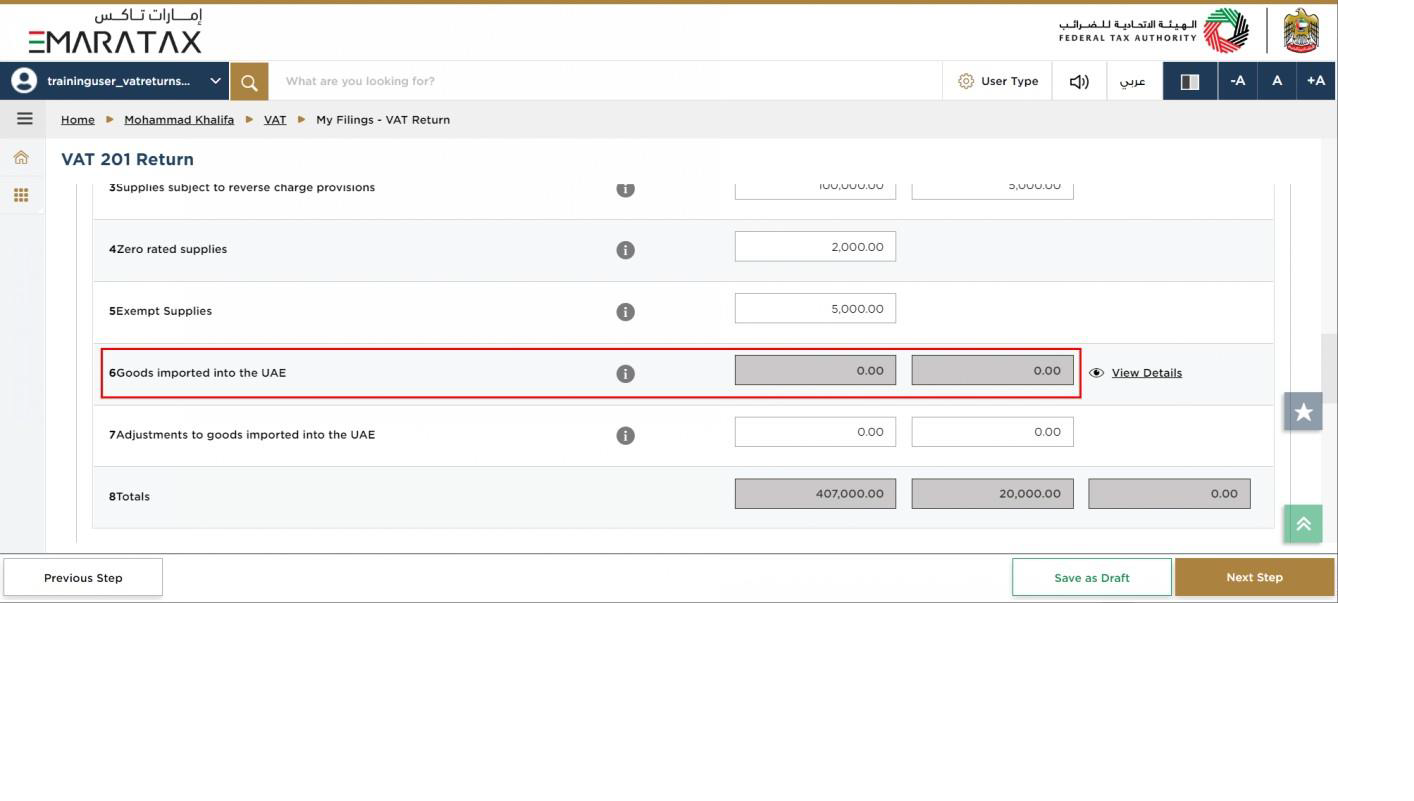Focus the 'What are you looking for?' search box

(605, 81)
